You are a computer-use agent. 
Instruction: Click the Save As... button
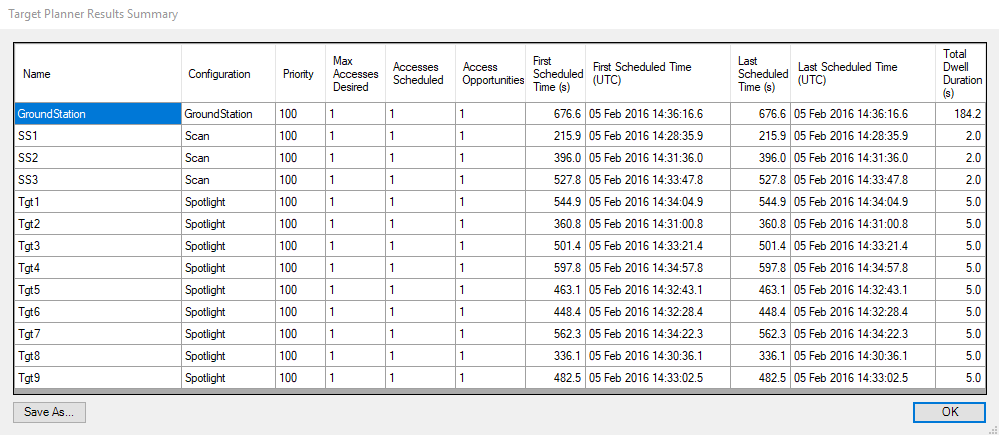[50, 411]
